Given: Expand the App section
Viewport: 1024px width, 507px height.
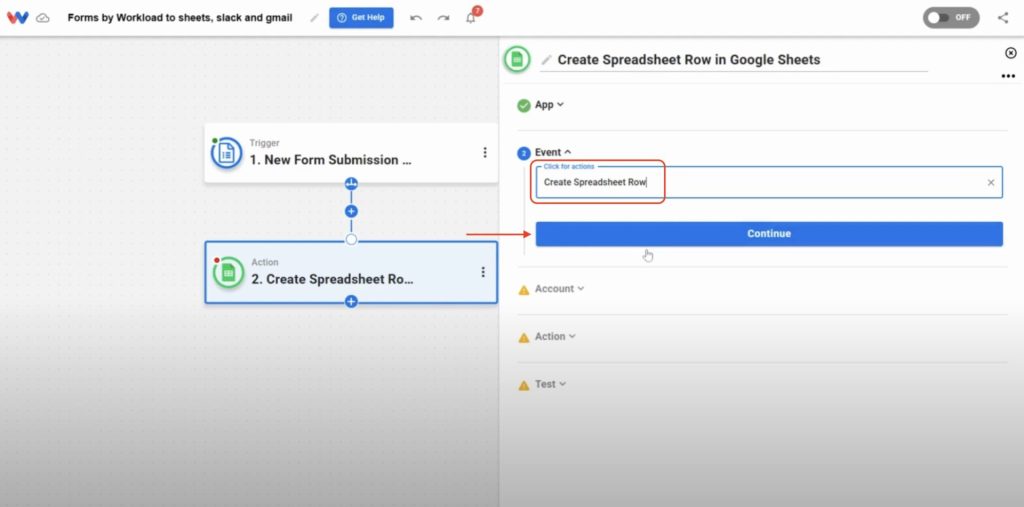Looking at the screenshot, I should point(549,105).
